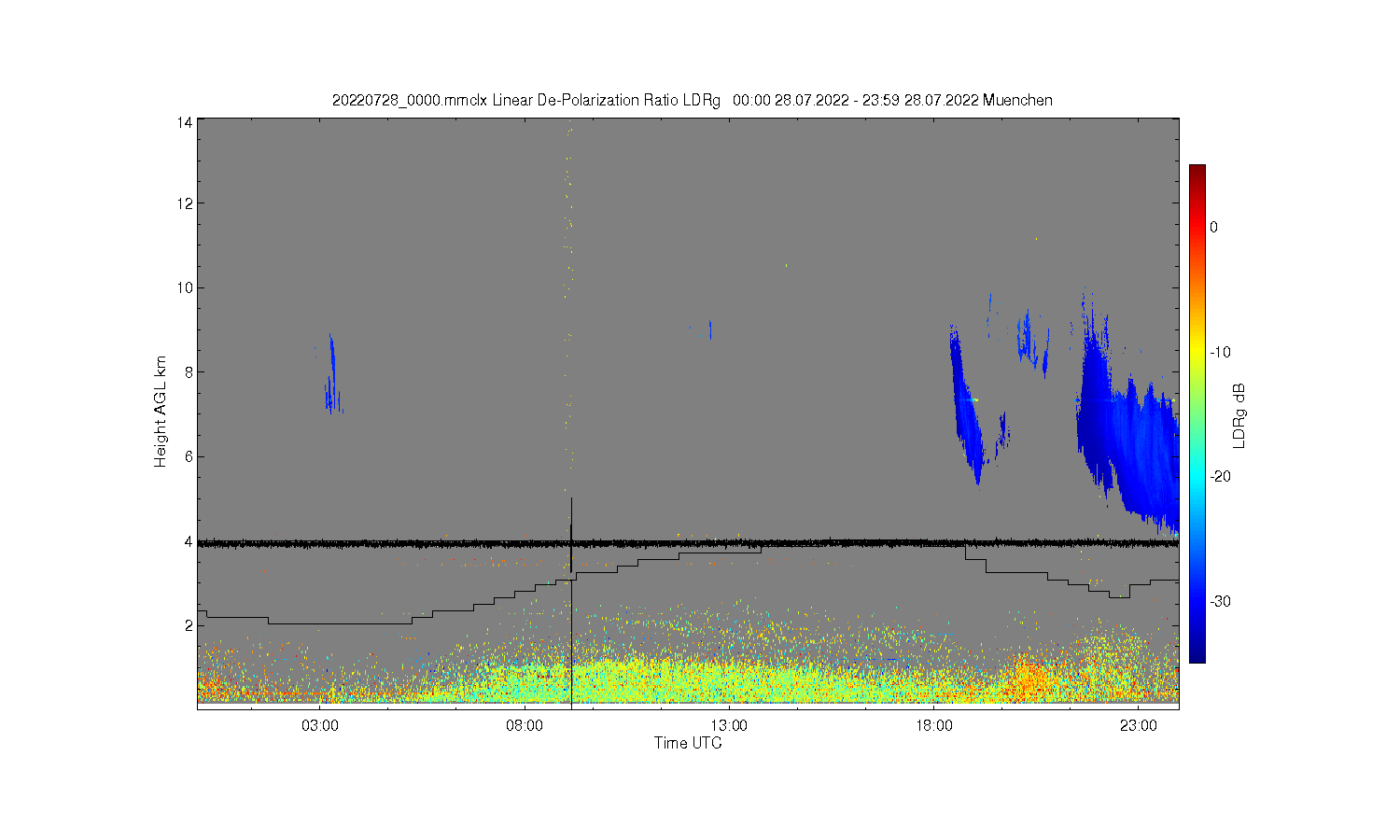Click the 8 km height tick label
1400x840 pixels.
189,372
